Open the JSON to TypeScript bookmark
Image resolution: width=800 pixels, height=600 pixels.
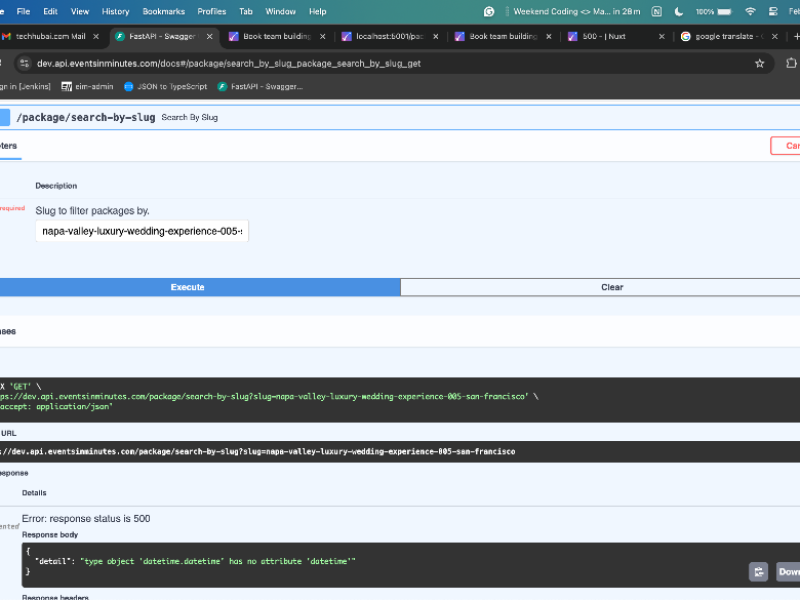[165, 86]
